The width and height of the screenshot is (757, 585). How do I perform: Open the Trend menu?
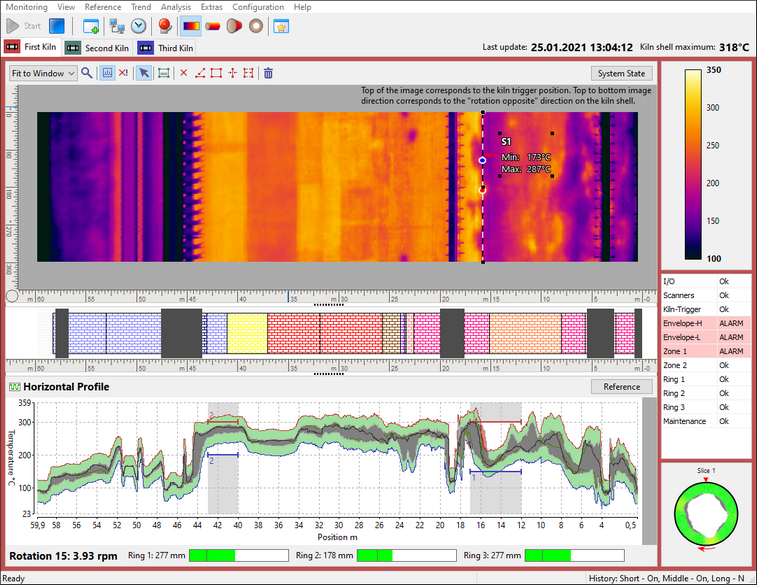(141, 7)
